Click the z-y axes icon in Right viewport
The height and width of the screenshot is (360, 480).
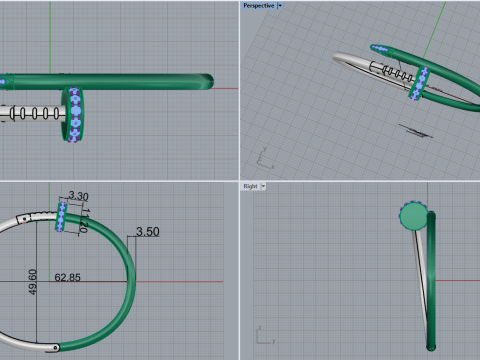pyautogui.click(x=266, y=335)
